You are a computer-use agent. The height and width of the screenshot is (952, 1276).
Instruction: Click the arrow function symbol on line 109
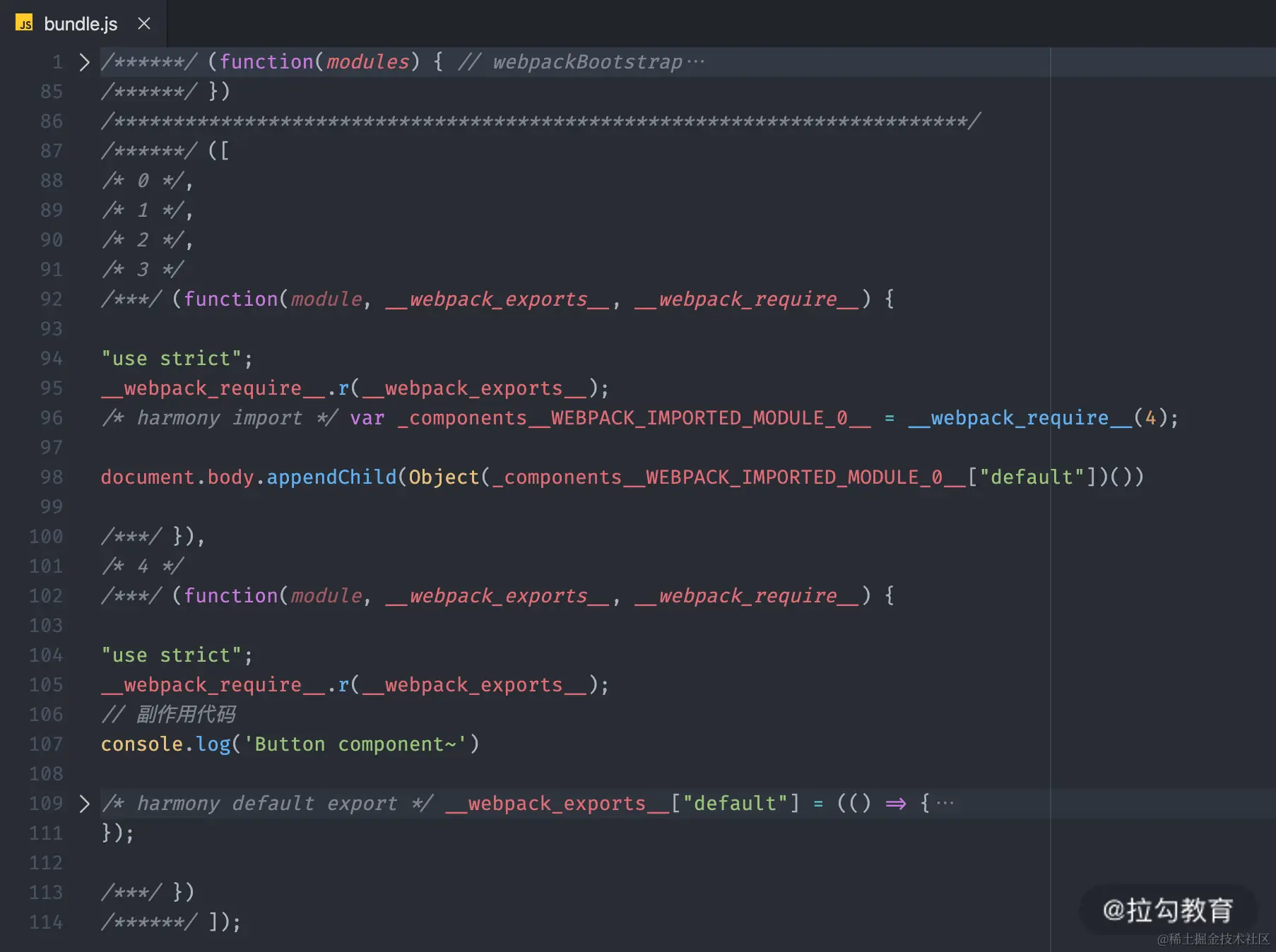(x=896, y=804)
